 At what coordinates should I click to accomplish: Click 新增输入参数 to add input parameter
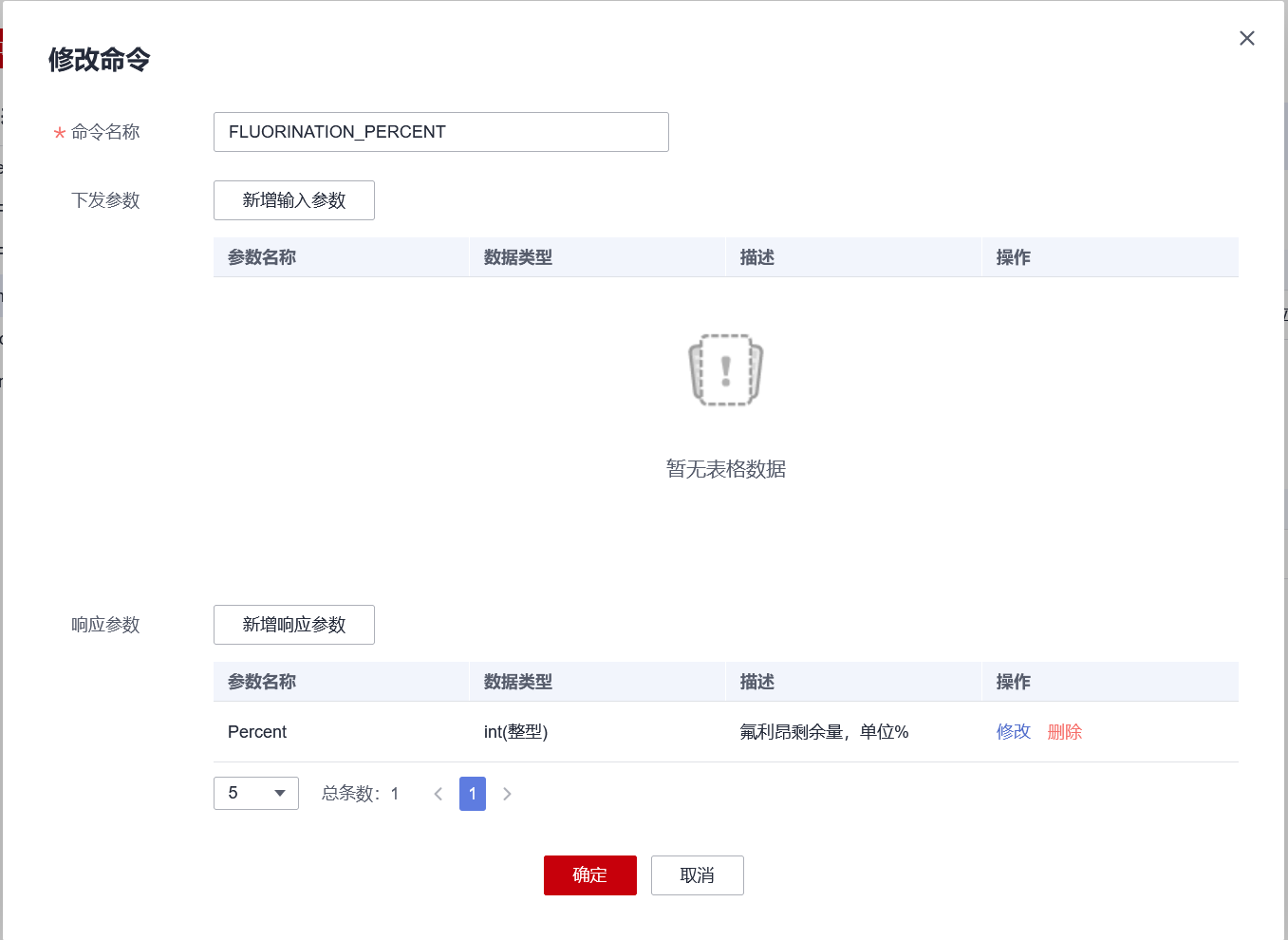pyautogui.click(x=293, y=200)
